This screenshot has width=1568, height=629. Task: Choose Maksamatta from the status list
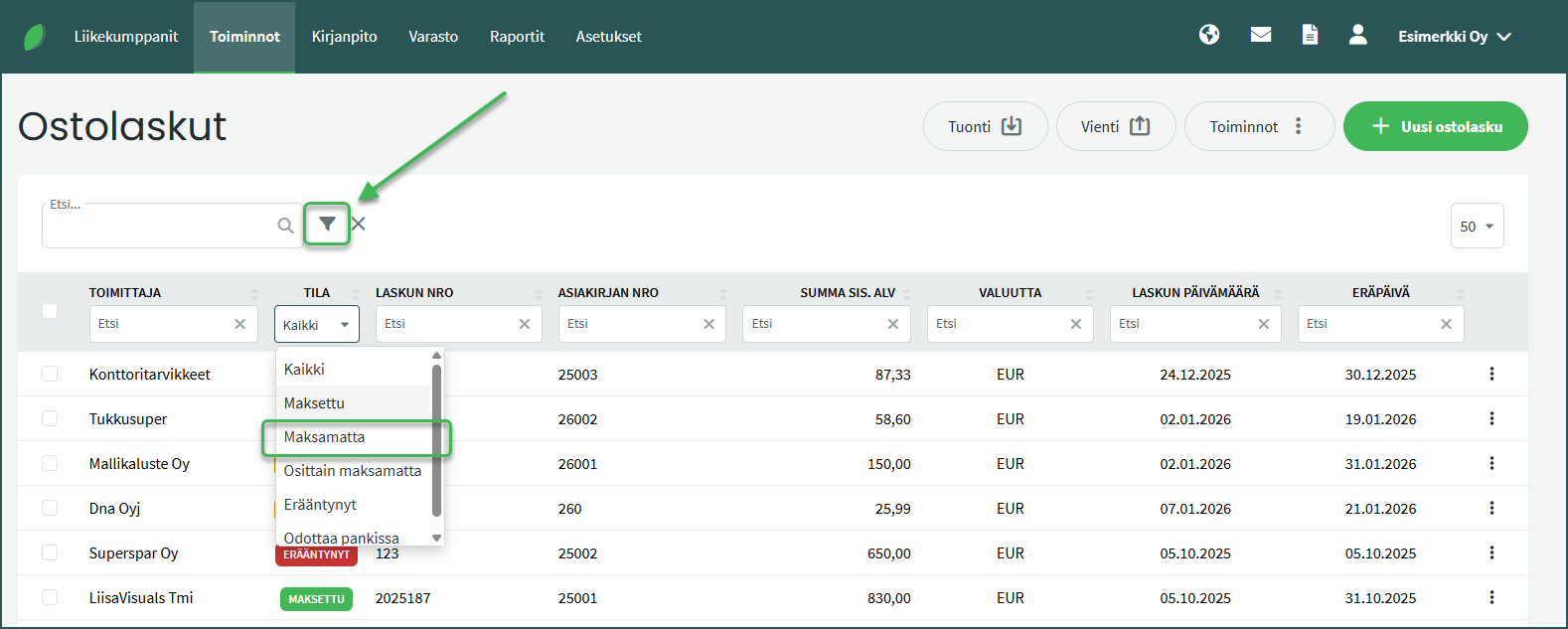[x=324, y=437]
